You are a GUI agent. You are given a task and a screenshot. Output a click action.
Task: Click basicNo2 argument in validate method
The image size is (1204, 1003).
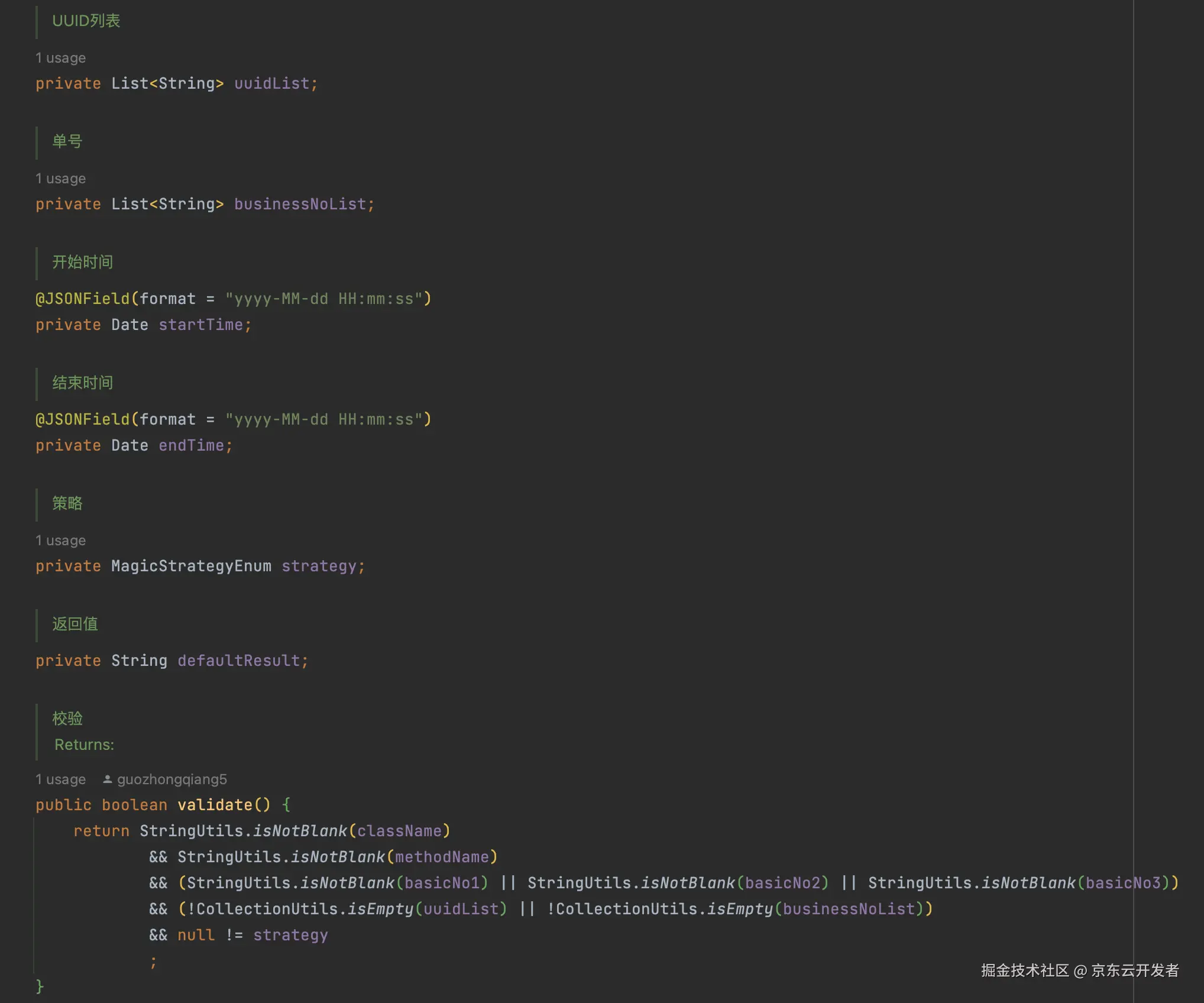point(782,883)
